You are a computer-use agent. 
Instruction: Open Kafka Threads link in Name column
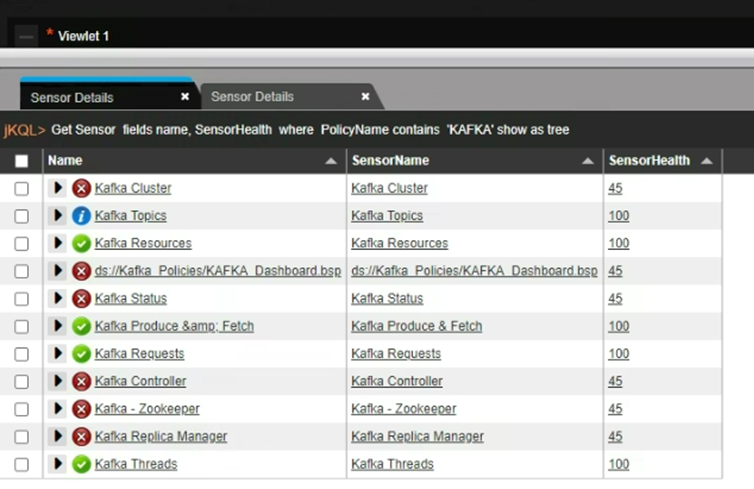pos(136,464)
